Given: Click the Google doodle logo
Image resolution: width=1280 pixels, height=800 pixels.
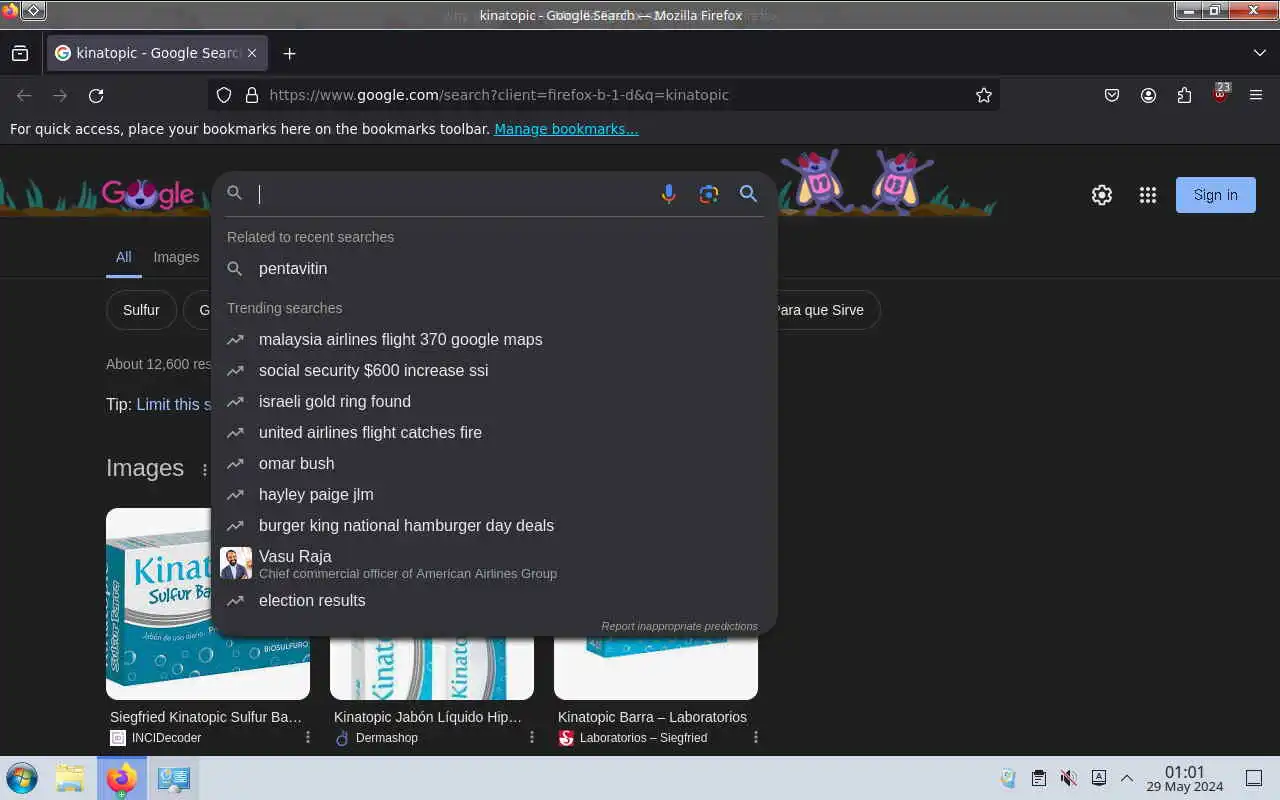Looking at the screenshot, I should tap(147, 194).
